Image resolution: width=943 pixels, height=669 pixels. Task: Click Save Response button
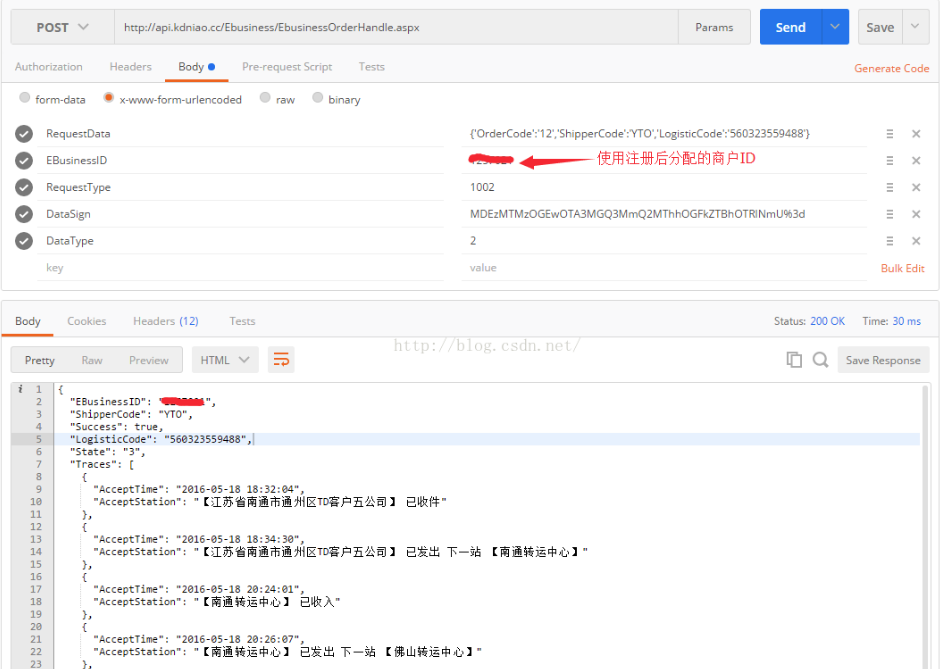tap(883, 360)
